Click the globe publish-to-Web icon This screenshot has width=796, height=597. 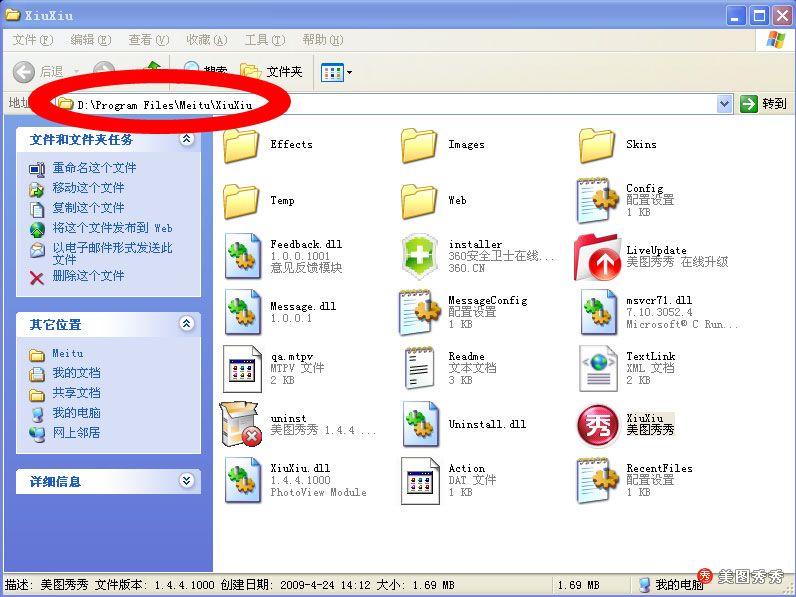[x=37, y=229]
